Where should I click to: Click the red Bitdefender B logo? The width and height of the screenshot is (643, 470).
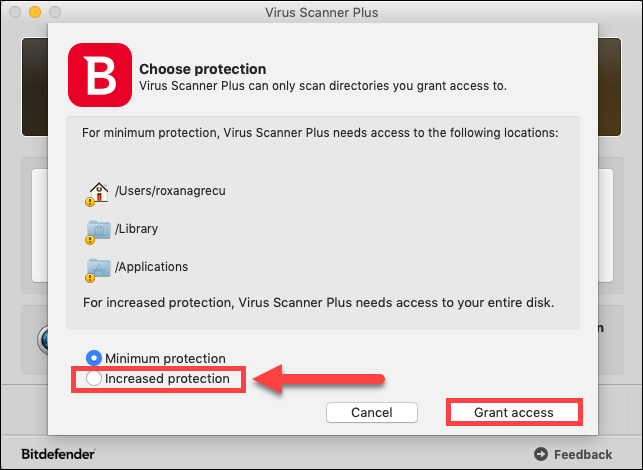pos(100,75)
